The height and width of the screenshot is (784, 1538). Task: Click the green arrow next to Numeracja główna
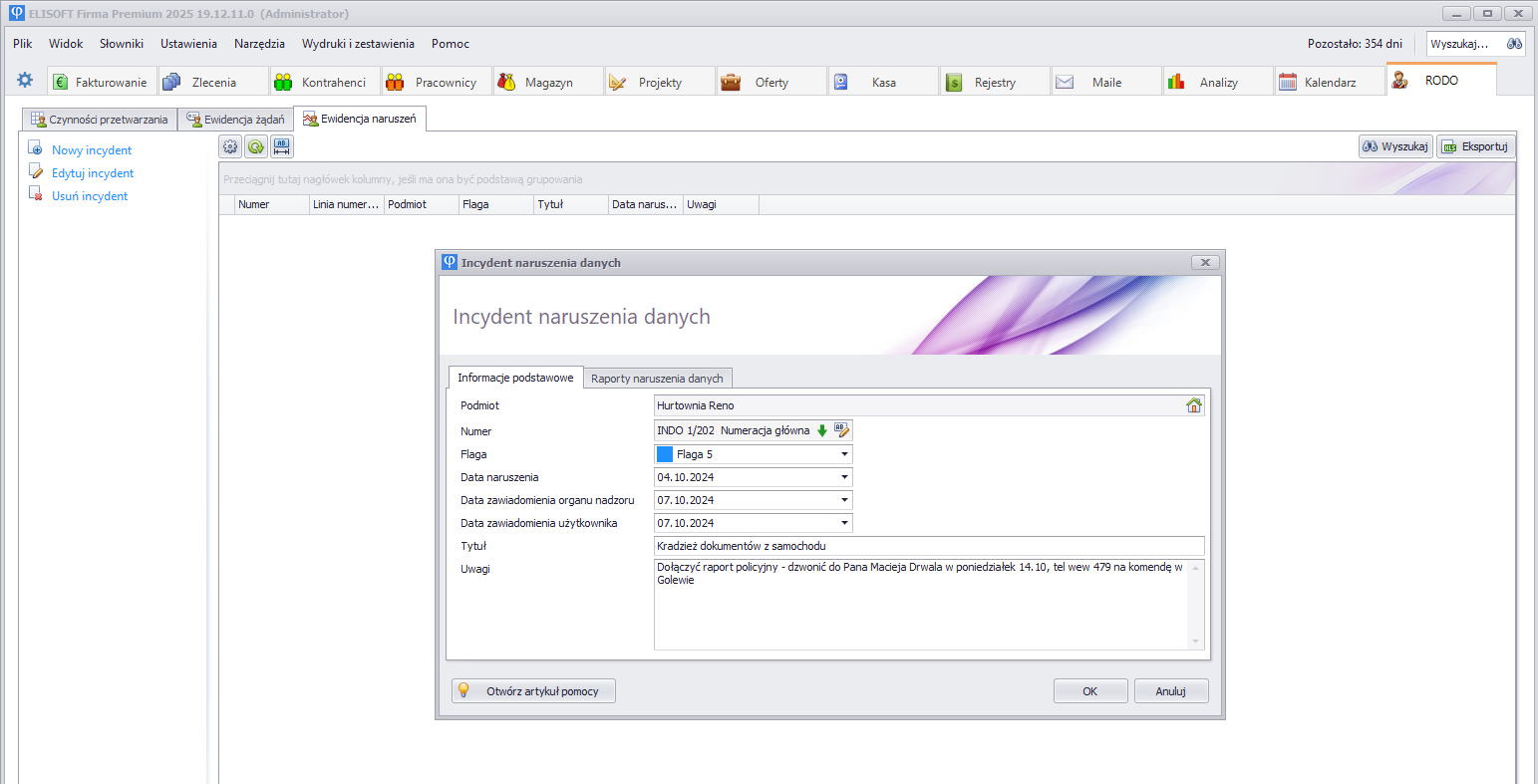[822, 431]
